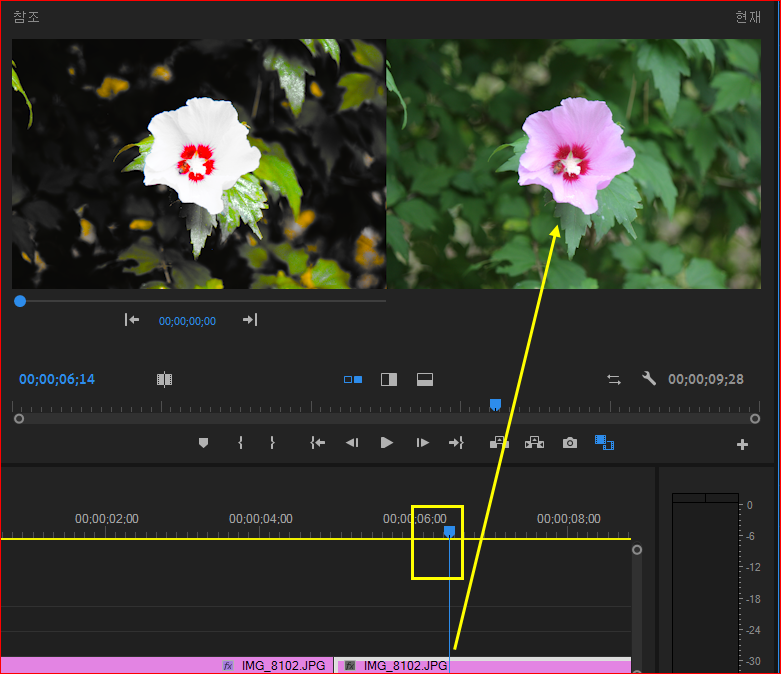The width and height of the screenshot is (781, 674).
Task: Click the duration readout 00;00;09;28
Action: (706, 380)
